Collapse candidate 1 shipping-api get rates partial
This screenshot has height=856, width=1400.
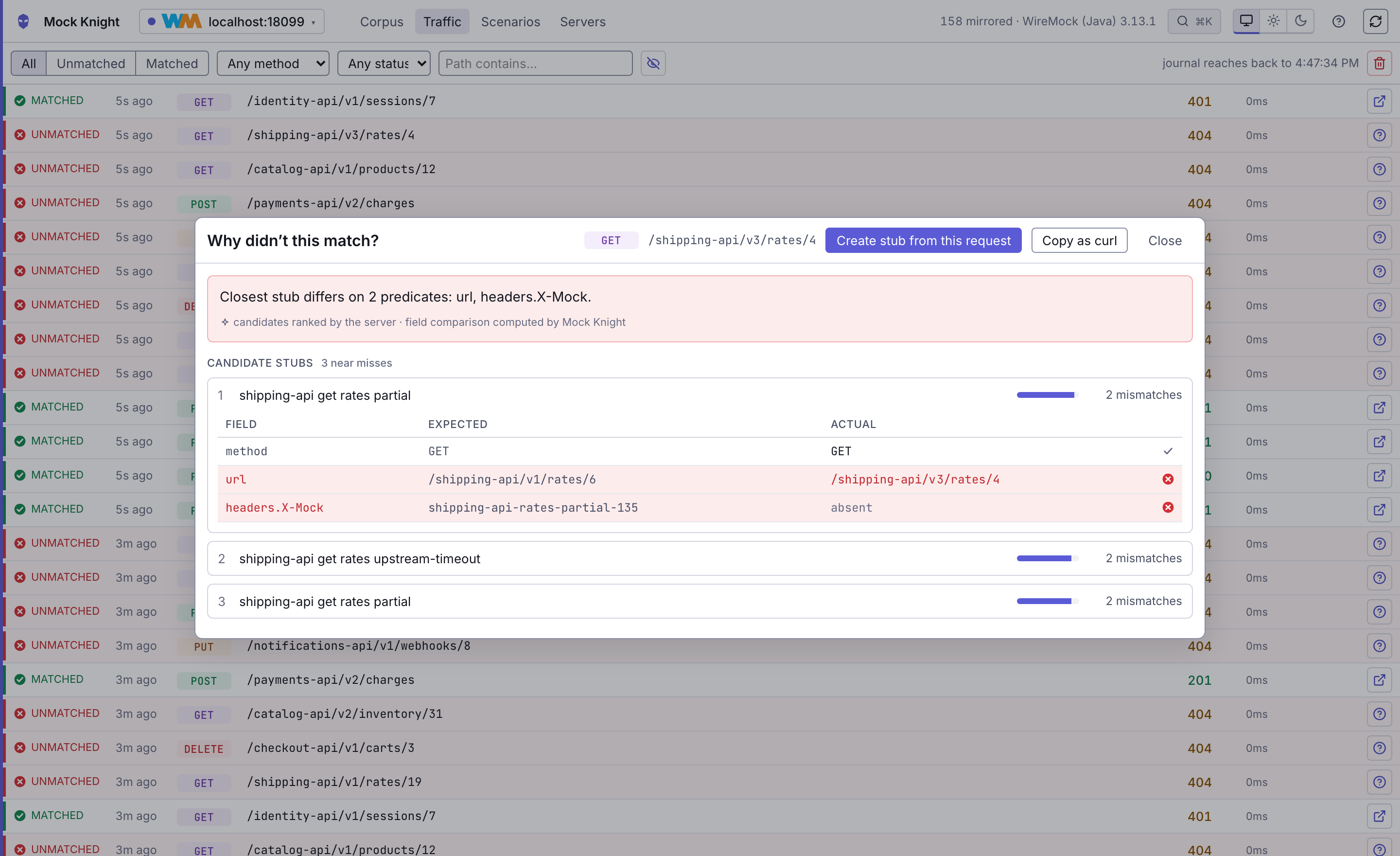700,395
